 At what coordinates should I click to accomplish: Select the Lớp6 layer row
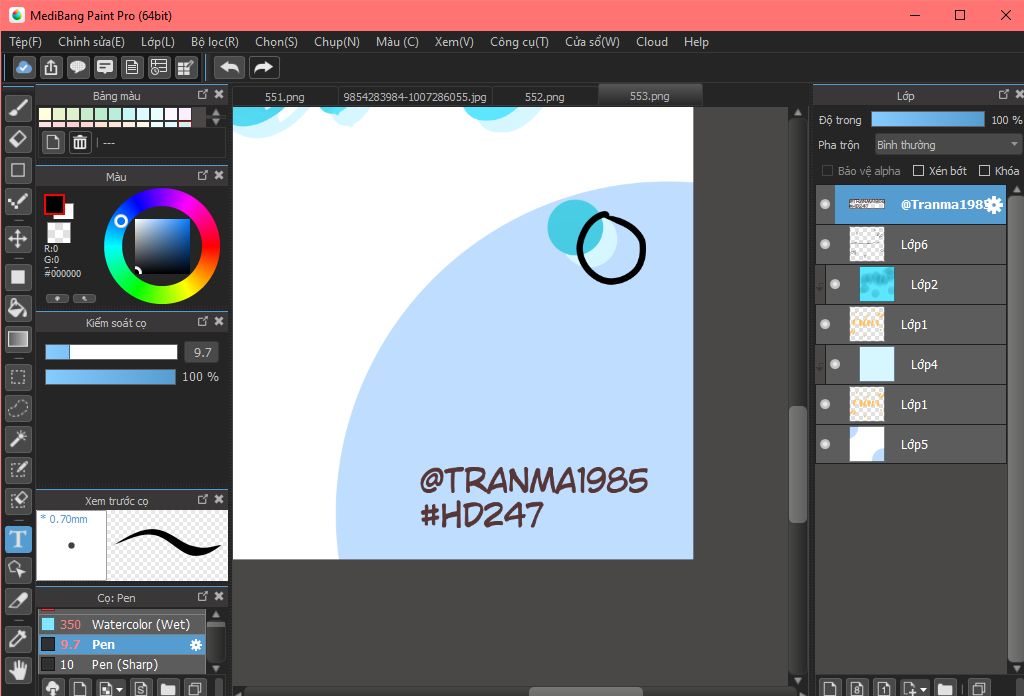910,244
